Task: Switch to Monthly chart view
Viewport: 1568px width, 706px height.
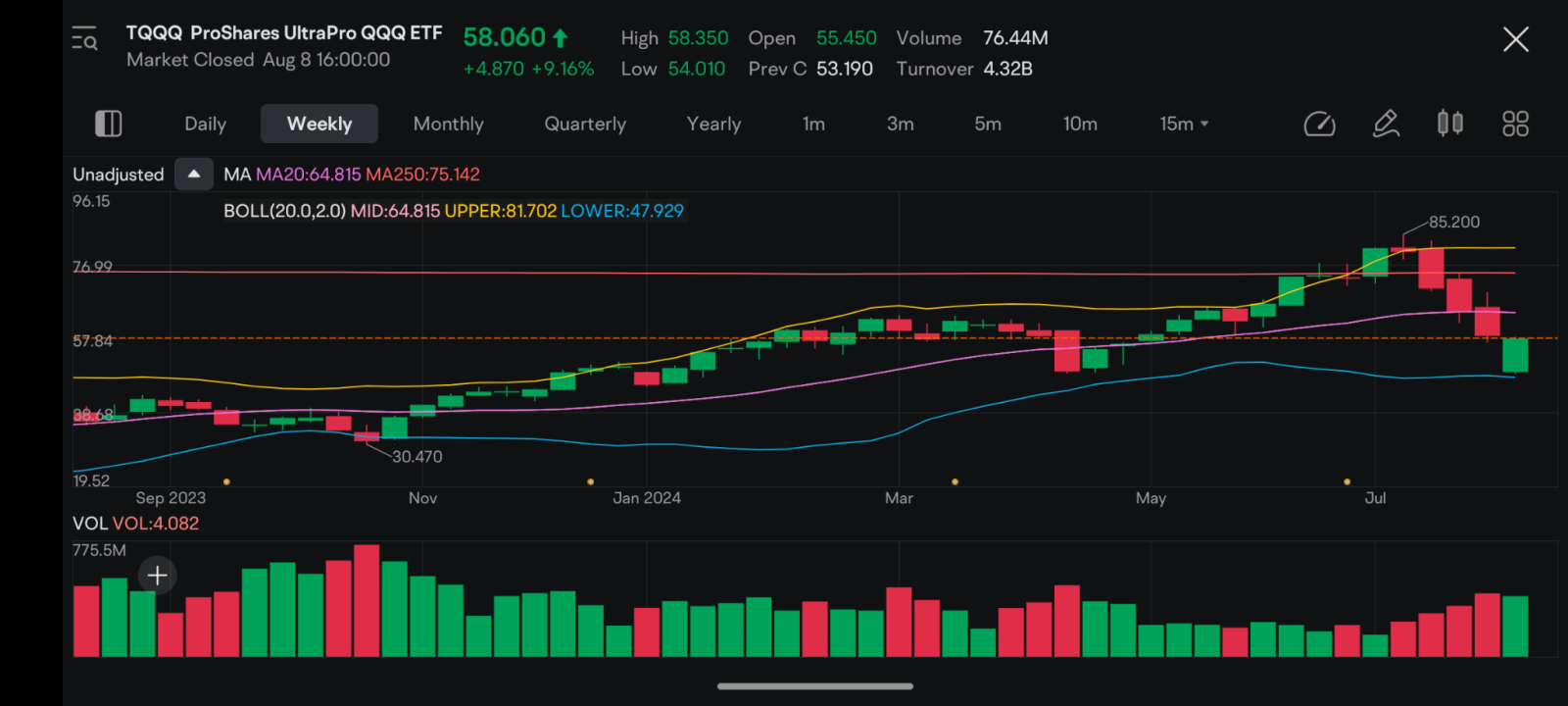Action: pyautogui.click(x=449, y=124)
